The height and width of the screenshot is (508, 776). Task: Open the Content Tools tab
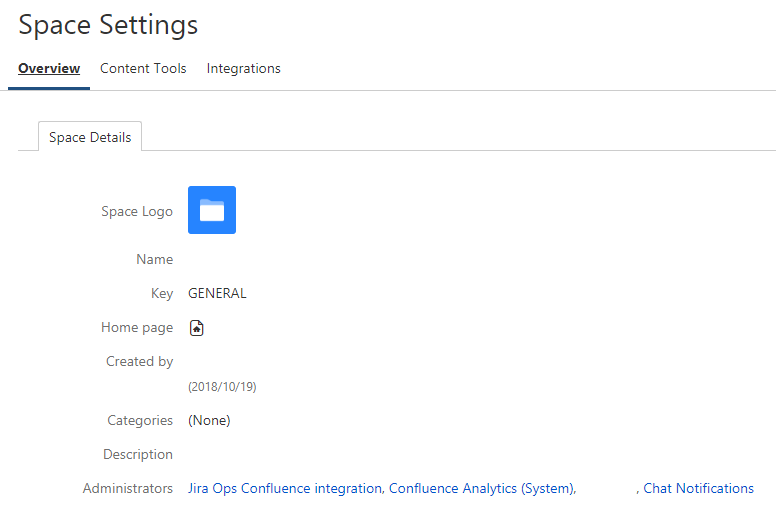point(143,68)
